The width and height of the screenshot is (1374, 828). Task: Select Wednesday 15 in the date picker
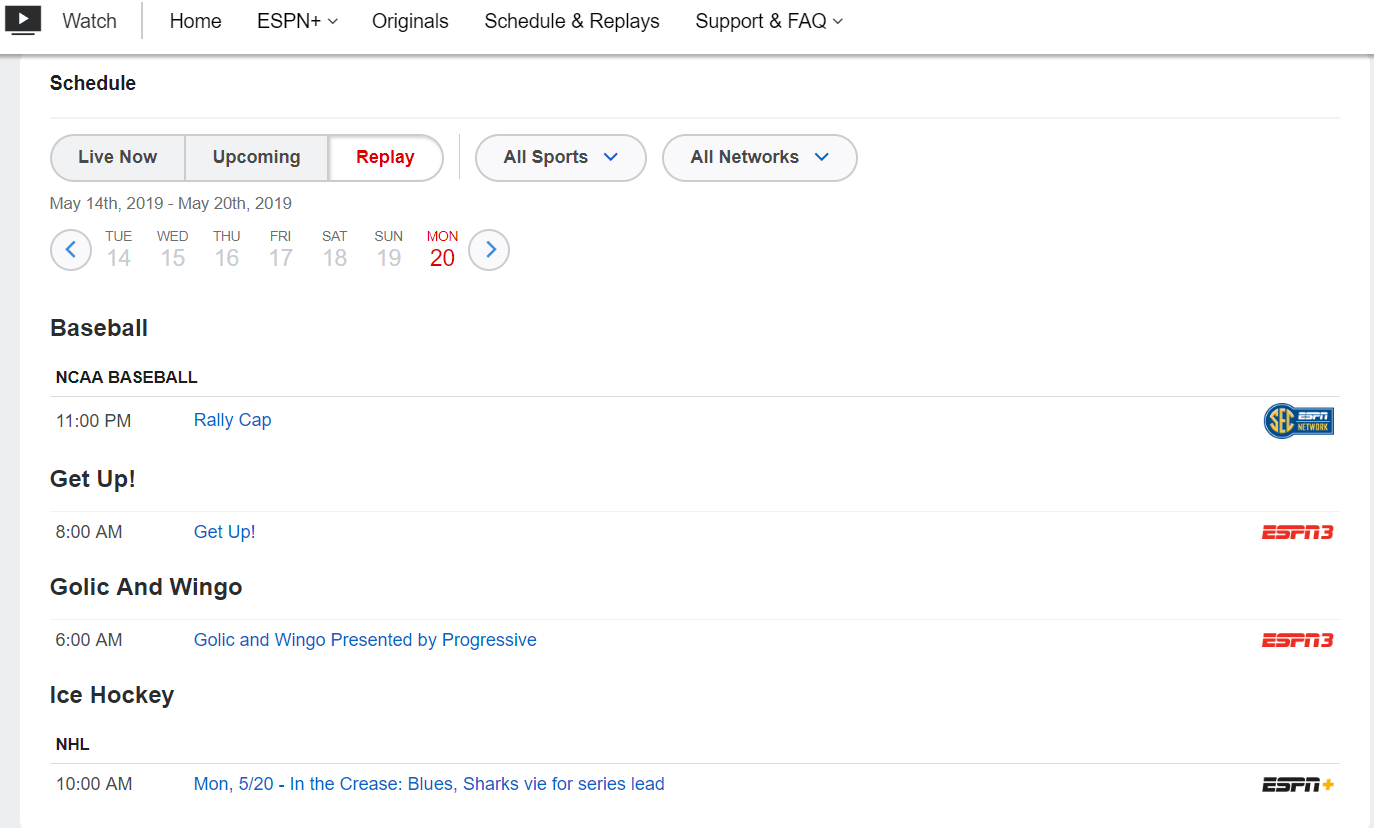(x=173, y=250)
